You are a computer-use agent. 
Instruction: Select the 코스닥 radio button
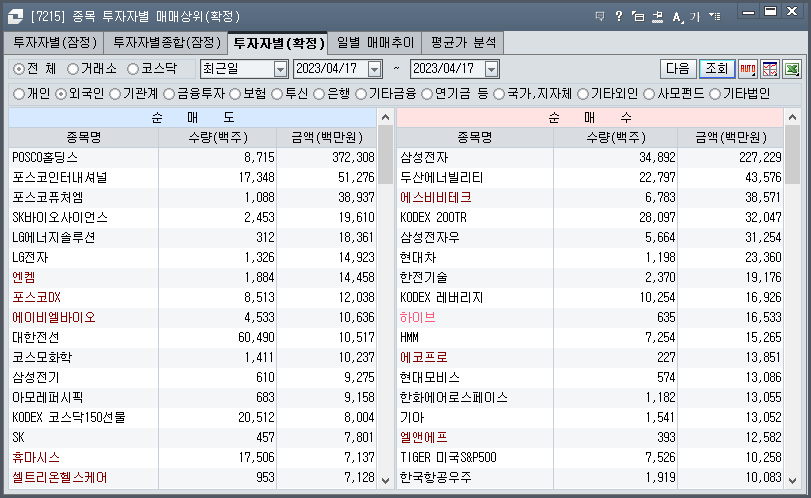point(133,69)
